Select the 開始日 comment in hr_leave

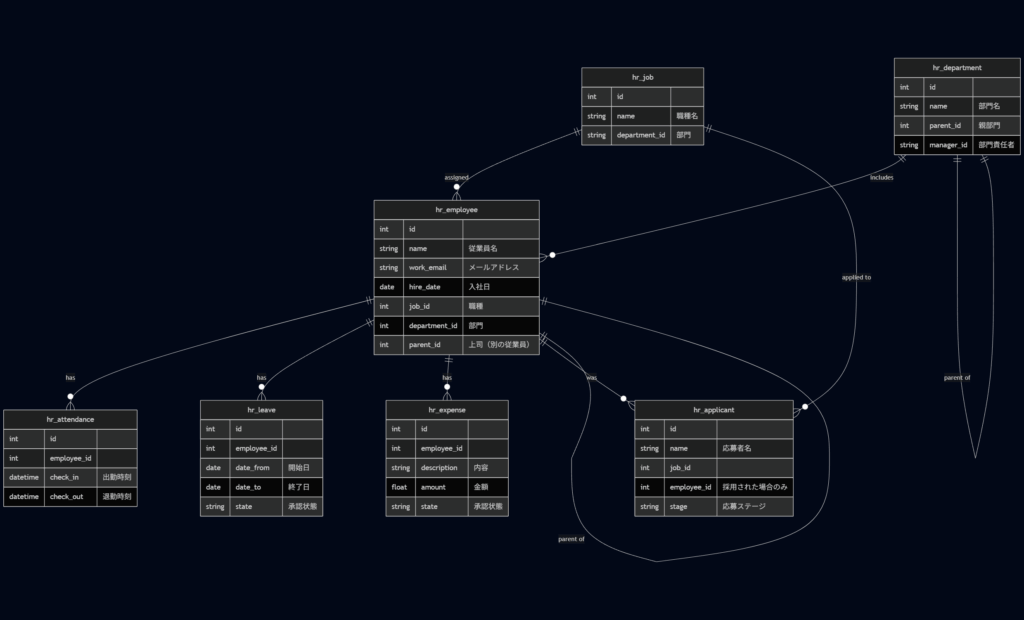click(302, 468)
